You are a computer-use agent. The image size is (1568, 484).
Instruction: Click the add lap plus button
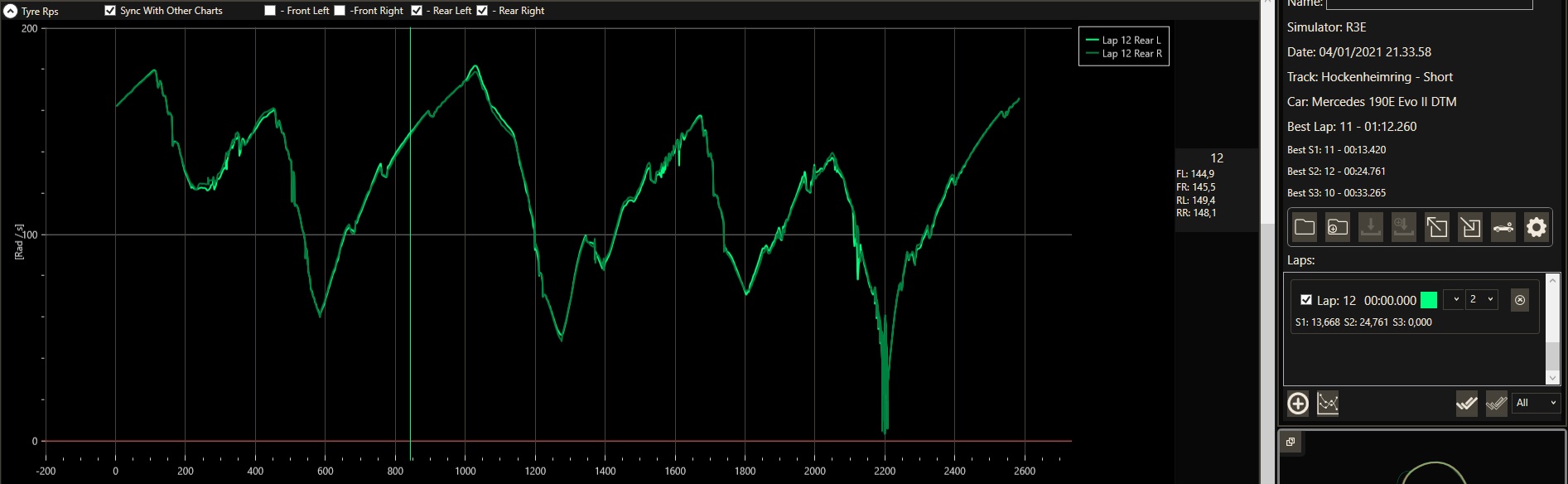pyautogui.click(x=1298, y=404)
